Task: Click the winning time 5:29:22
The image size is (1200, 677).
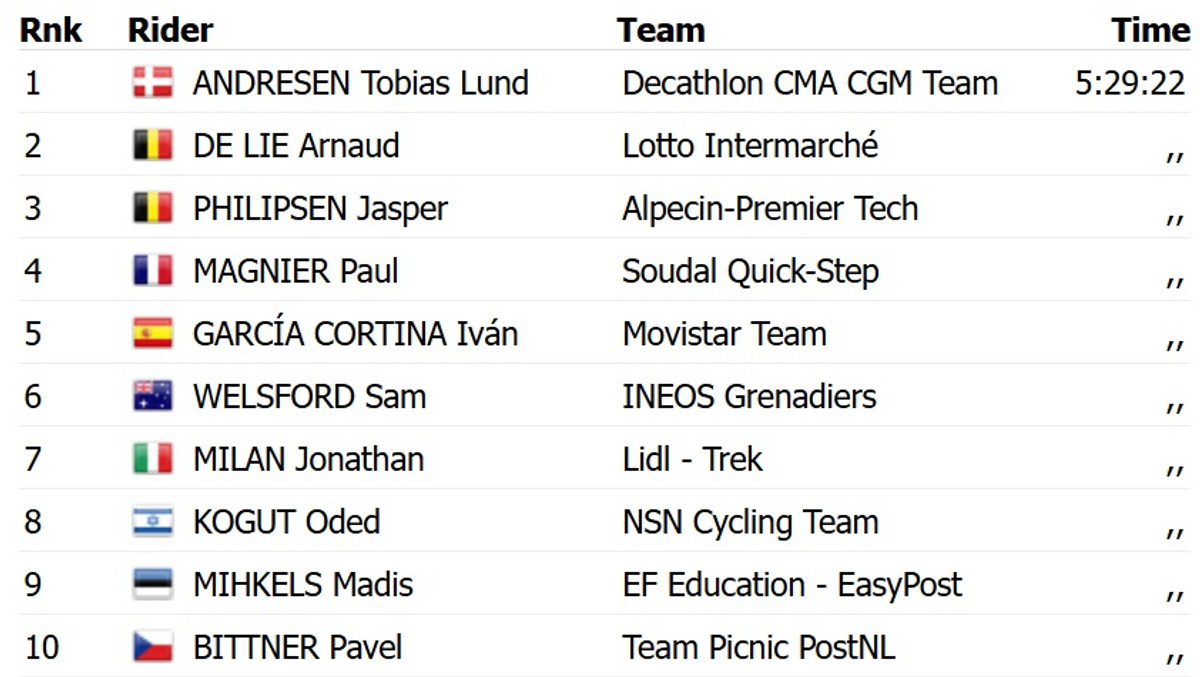Action: [x=1130, y=83]
